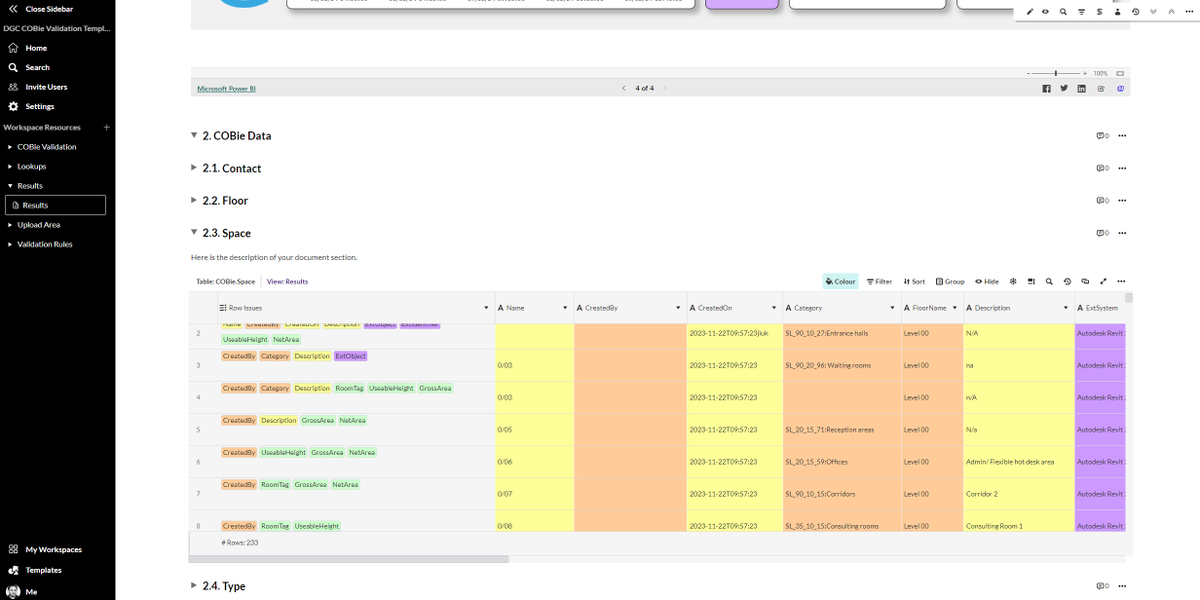
Task: Open options menu for 2.2. Floor section
Action: tap(1122, 200)
